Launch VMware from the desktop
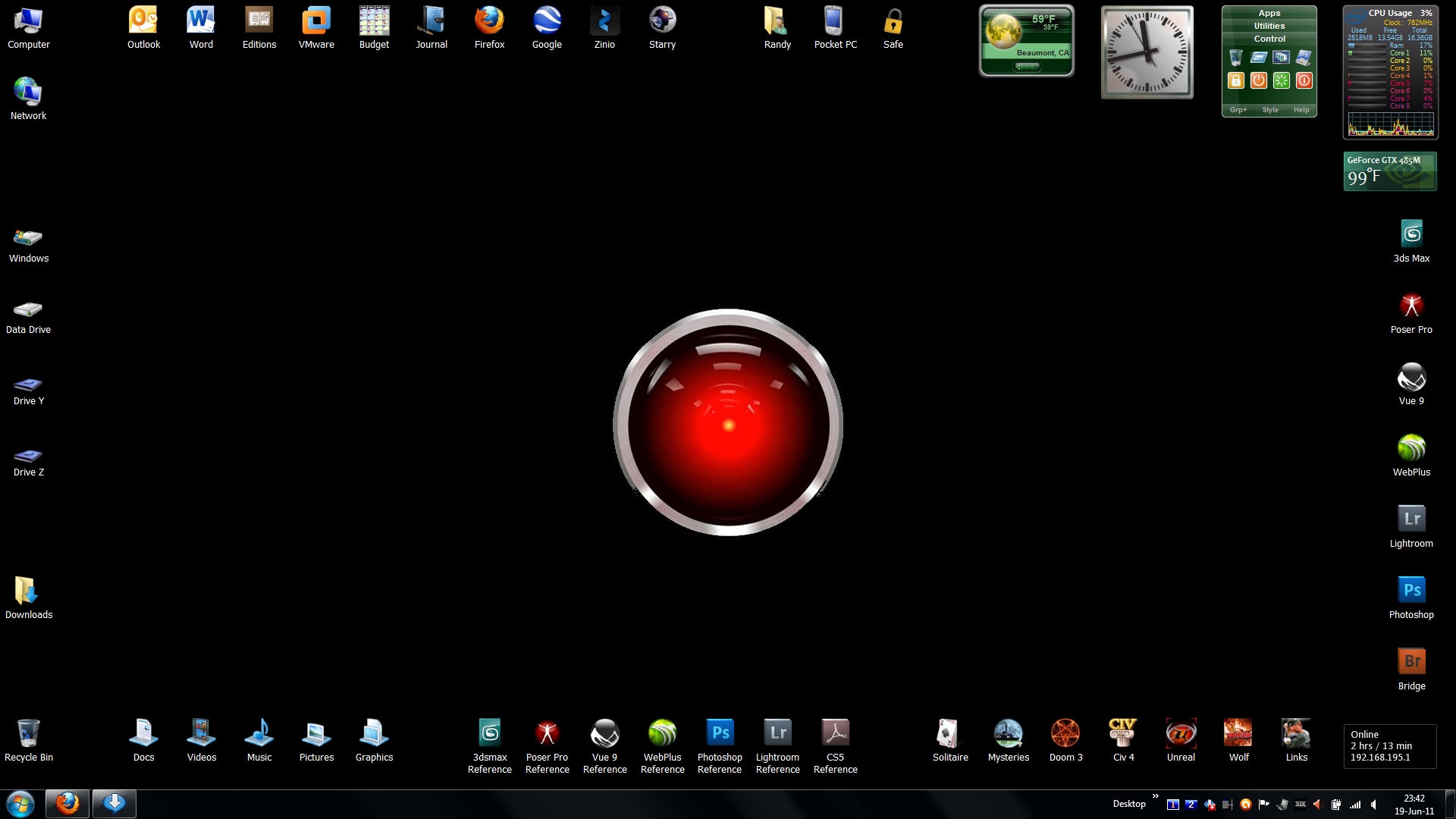Image resolution: width=1456 pixels, height=819 pixels. (316, 28)
